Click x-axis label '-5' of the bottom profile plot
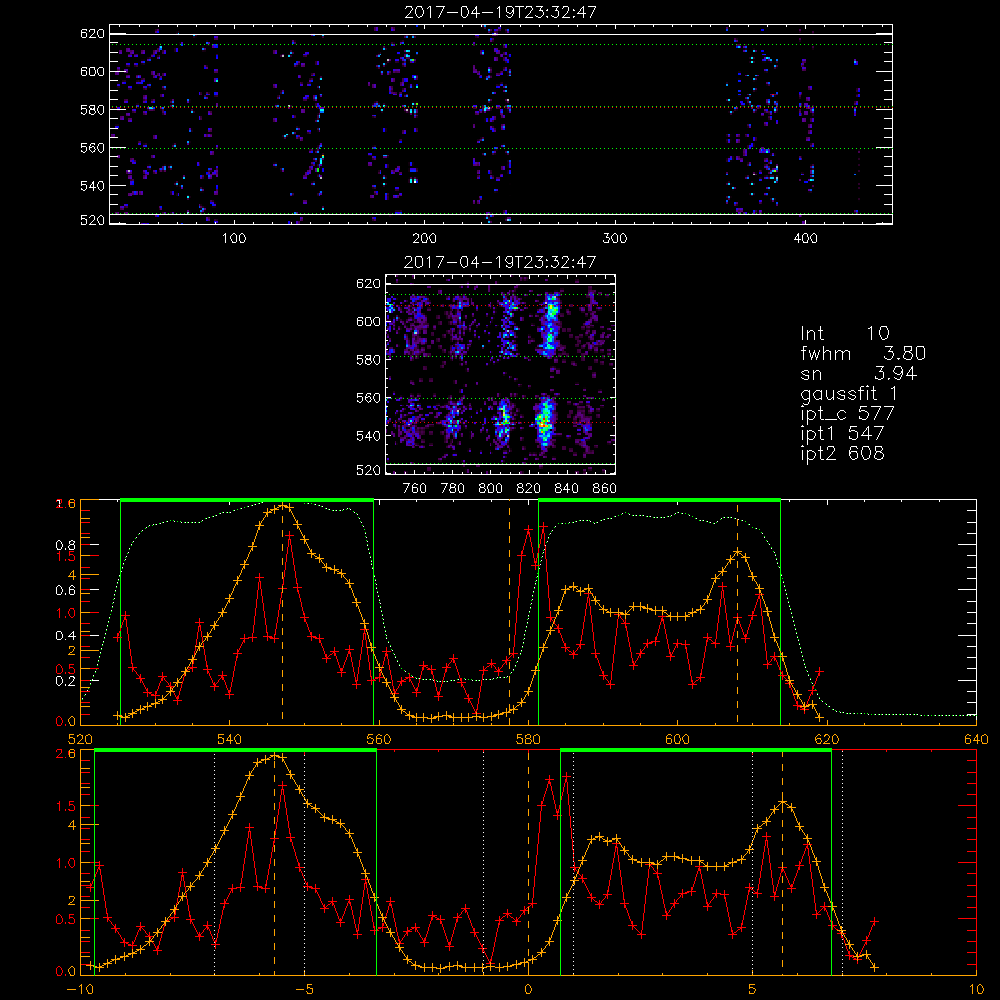 click(304, 989)
